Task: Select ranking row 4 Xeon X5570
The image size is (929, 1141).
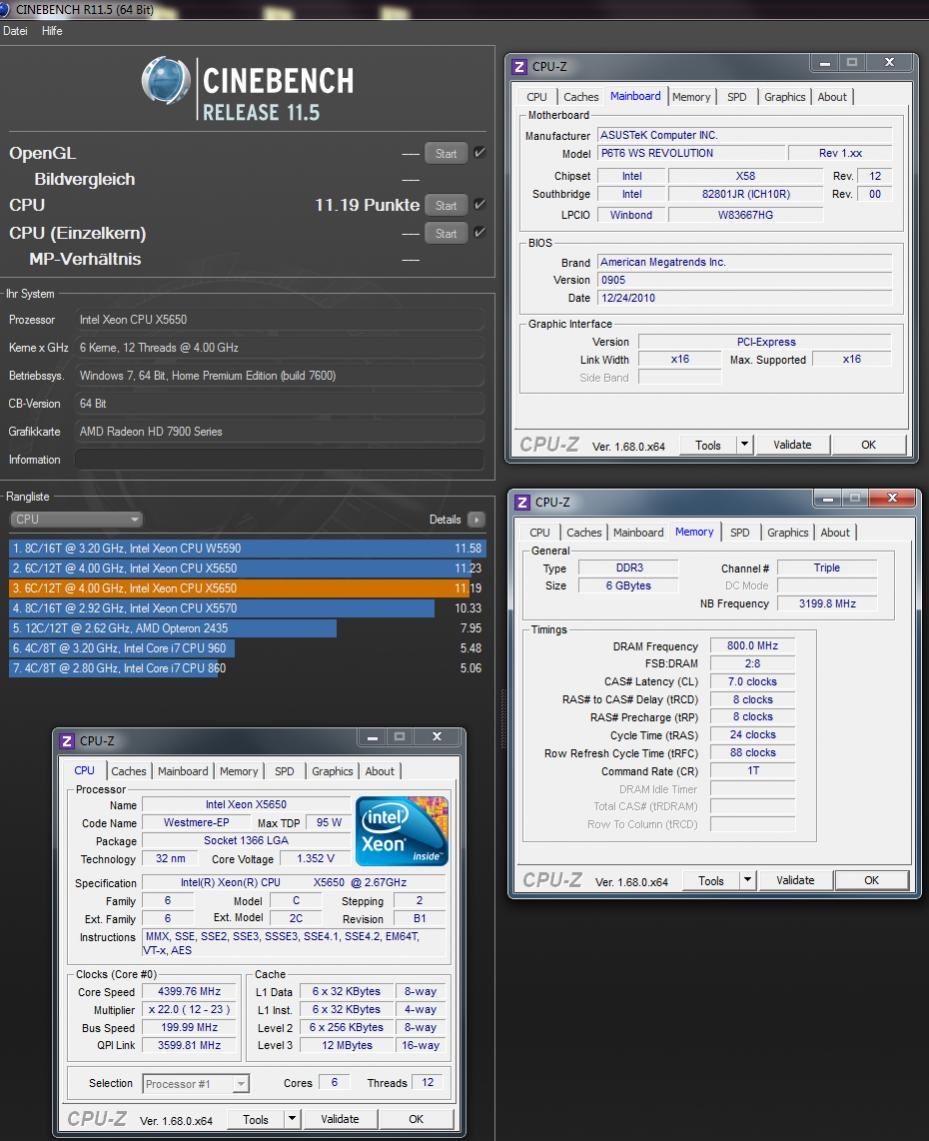Action: coord(247,608)
